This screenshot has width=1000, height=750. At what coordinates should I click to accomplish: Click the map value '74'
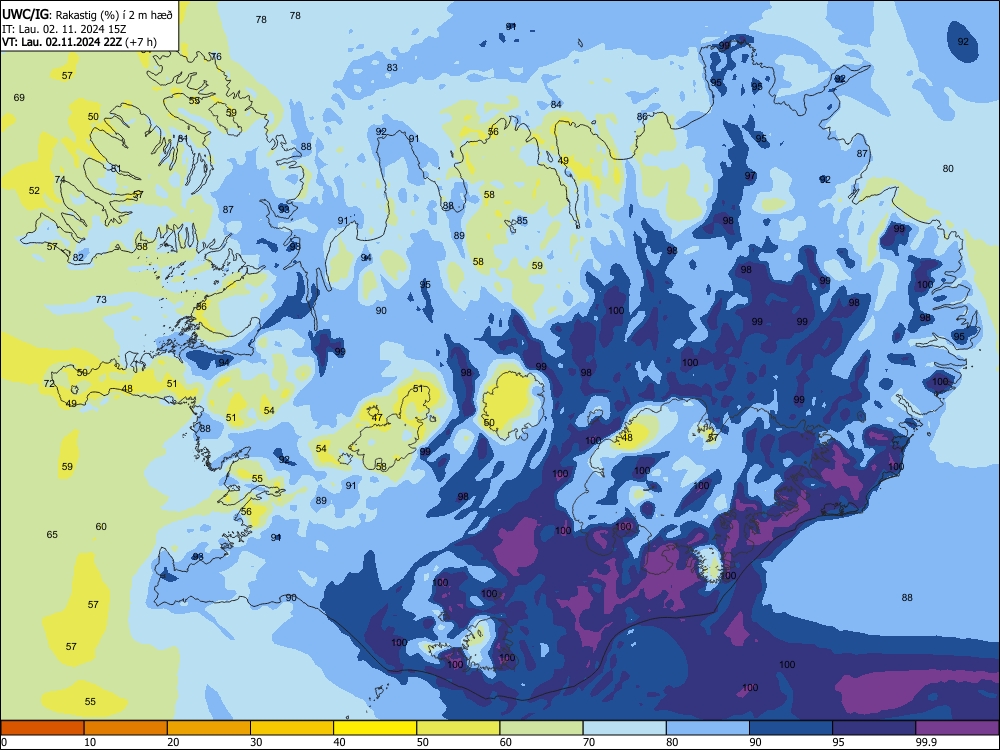[x=60, y=180]
